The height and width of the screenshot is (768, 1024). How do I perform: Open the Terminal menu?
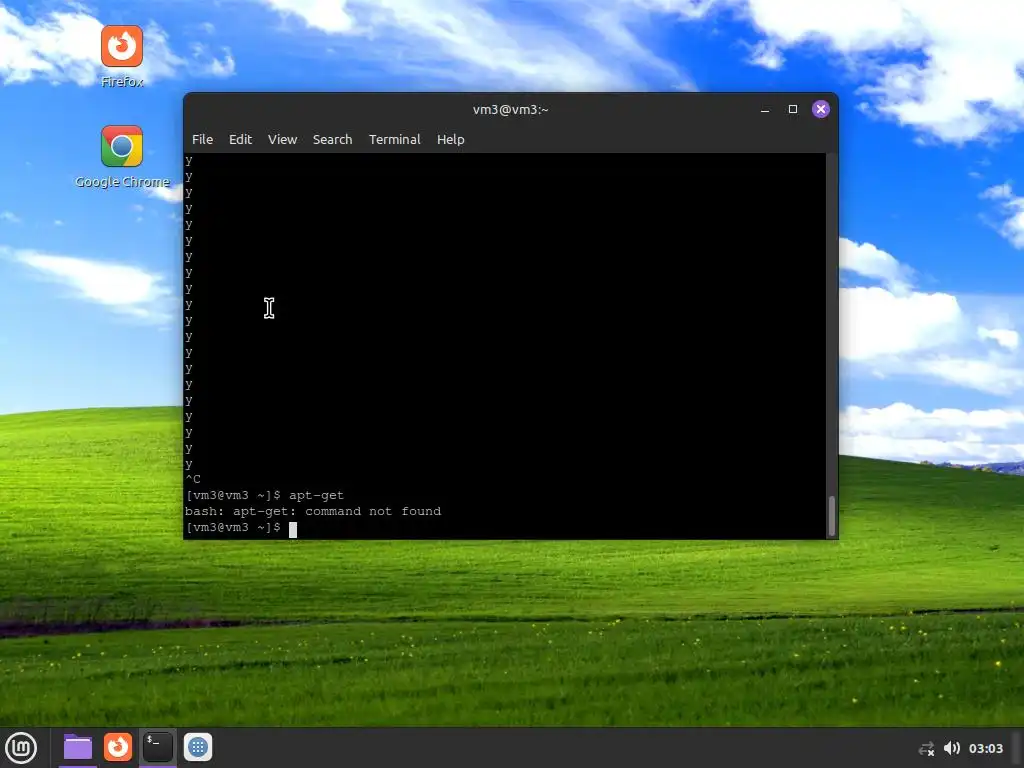tap(394, 139)
